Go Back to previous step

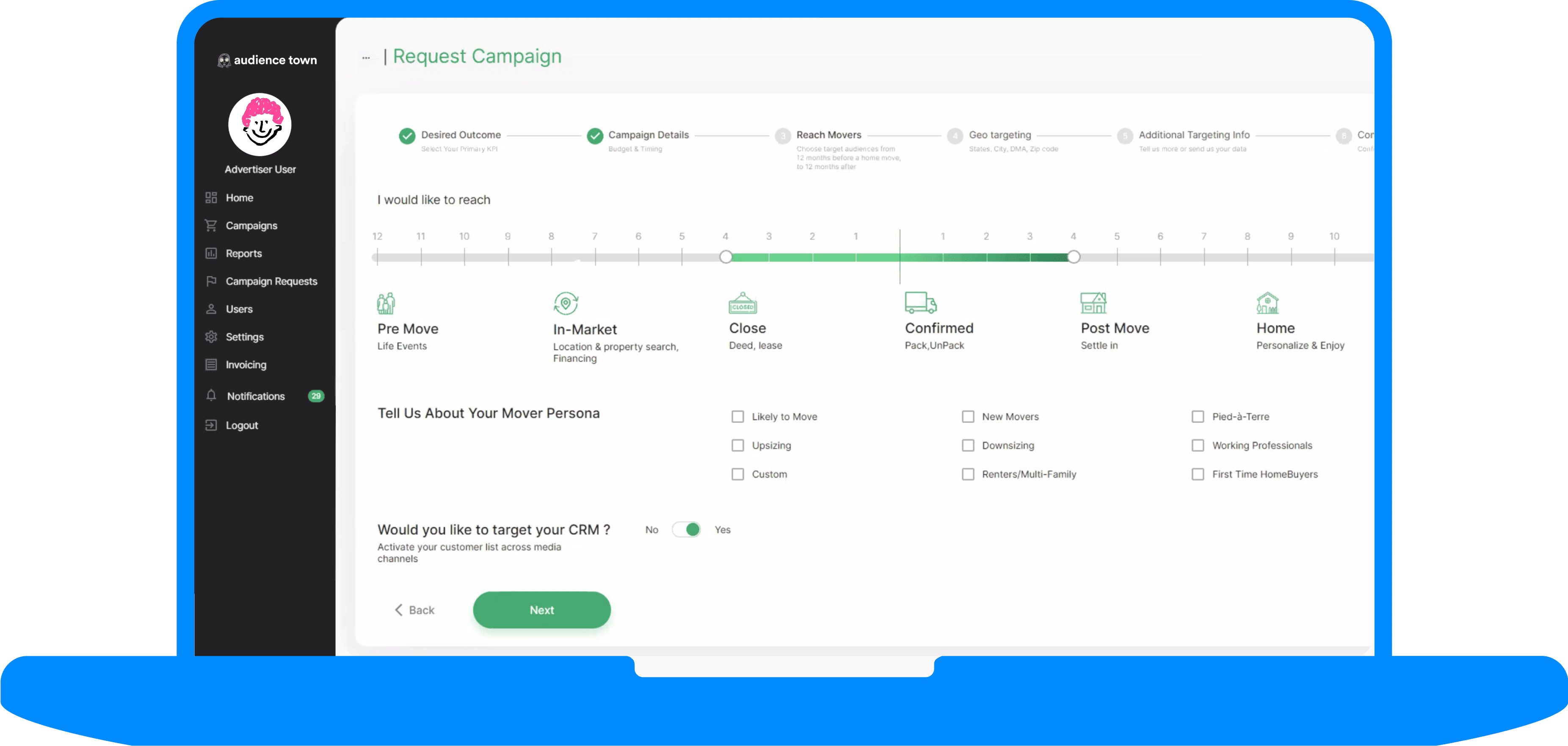click(414, 610)
